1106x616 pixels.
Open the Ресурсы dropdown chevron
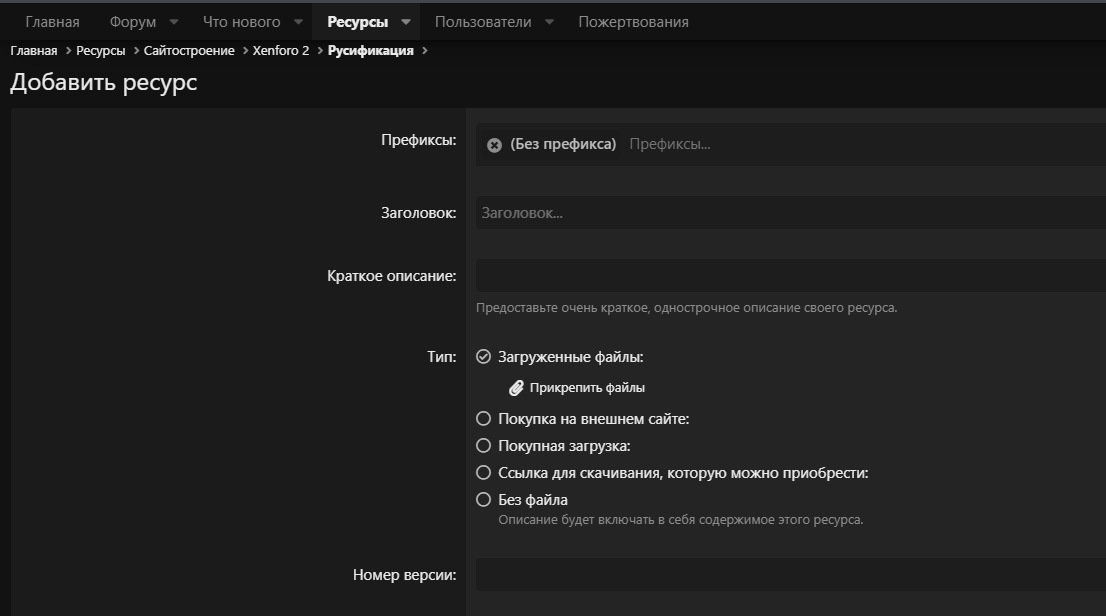(406, 20)
